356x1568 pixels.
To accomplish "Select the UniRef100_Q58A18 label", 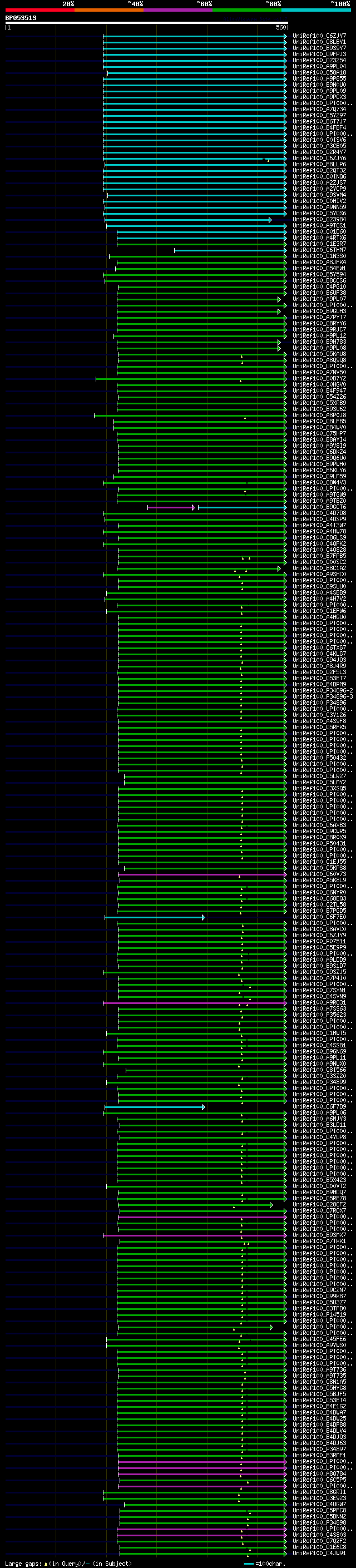I will [x=319, y=72].
